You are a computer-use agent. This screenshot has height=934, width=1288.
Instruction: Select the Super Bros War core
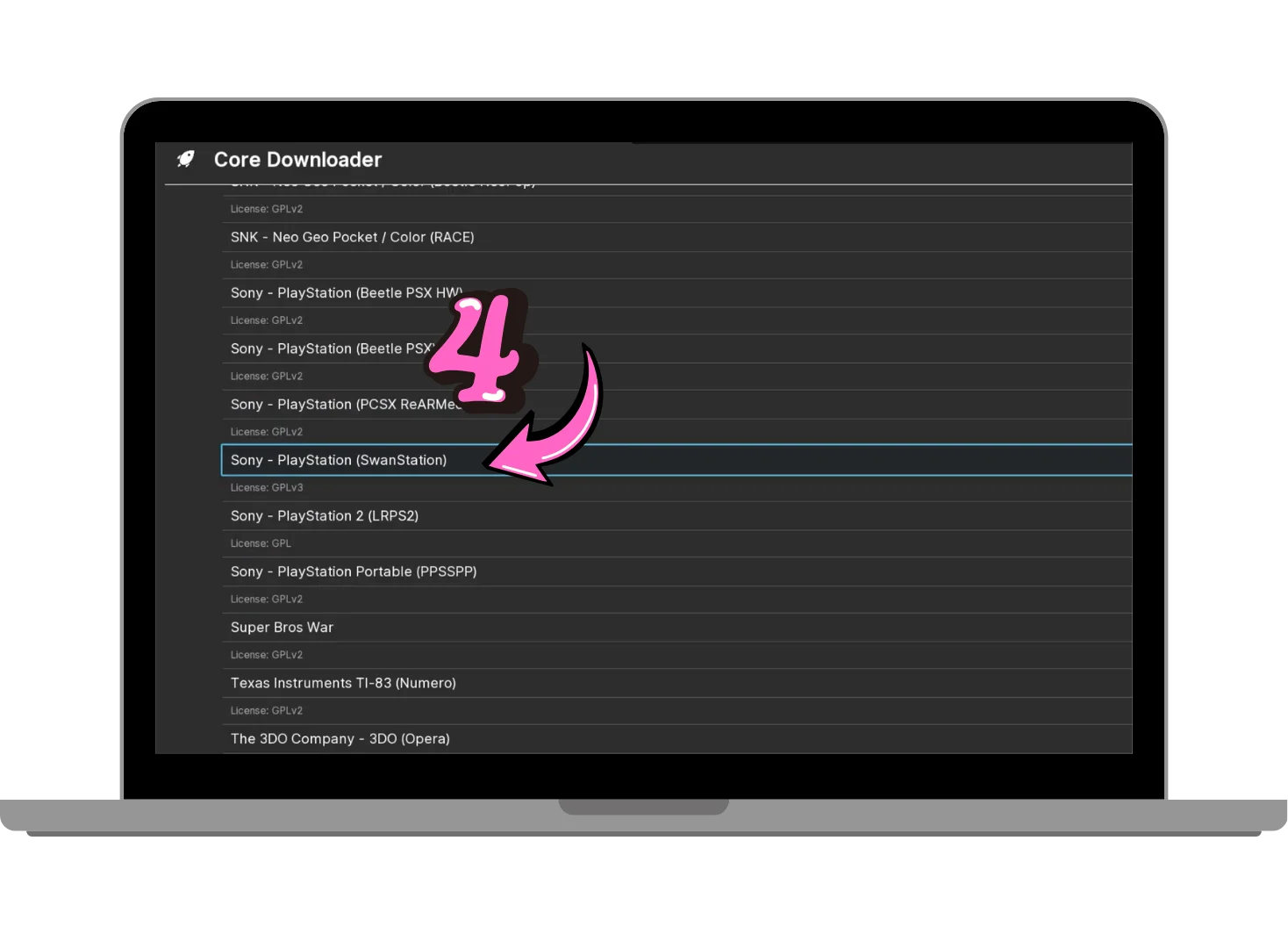[676, 628]
